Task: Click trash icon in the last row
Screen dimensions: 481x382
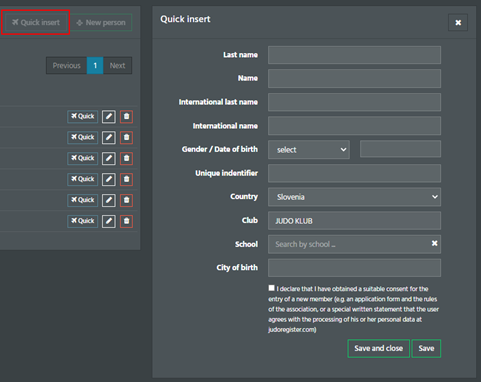Action: 126,221
